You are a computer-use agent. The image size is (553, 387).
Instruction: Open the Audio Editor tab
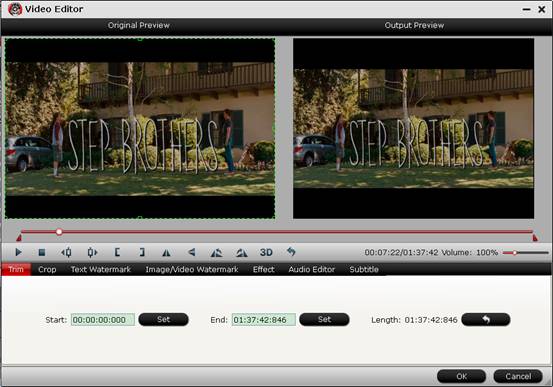coord(312,269)
